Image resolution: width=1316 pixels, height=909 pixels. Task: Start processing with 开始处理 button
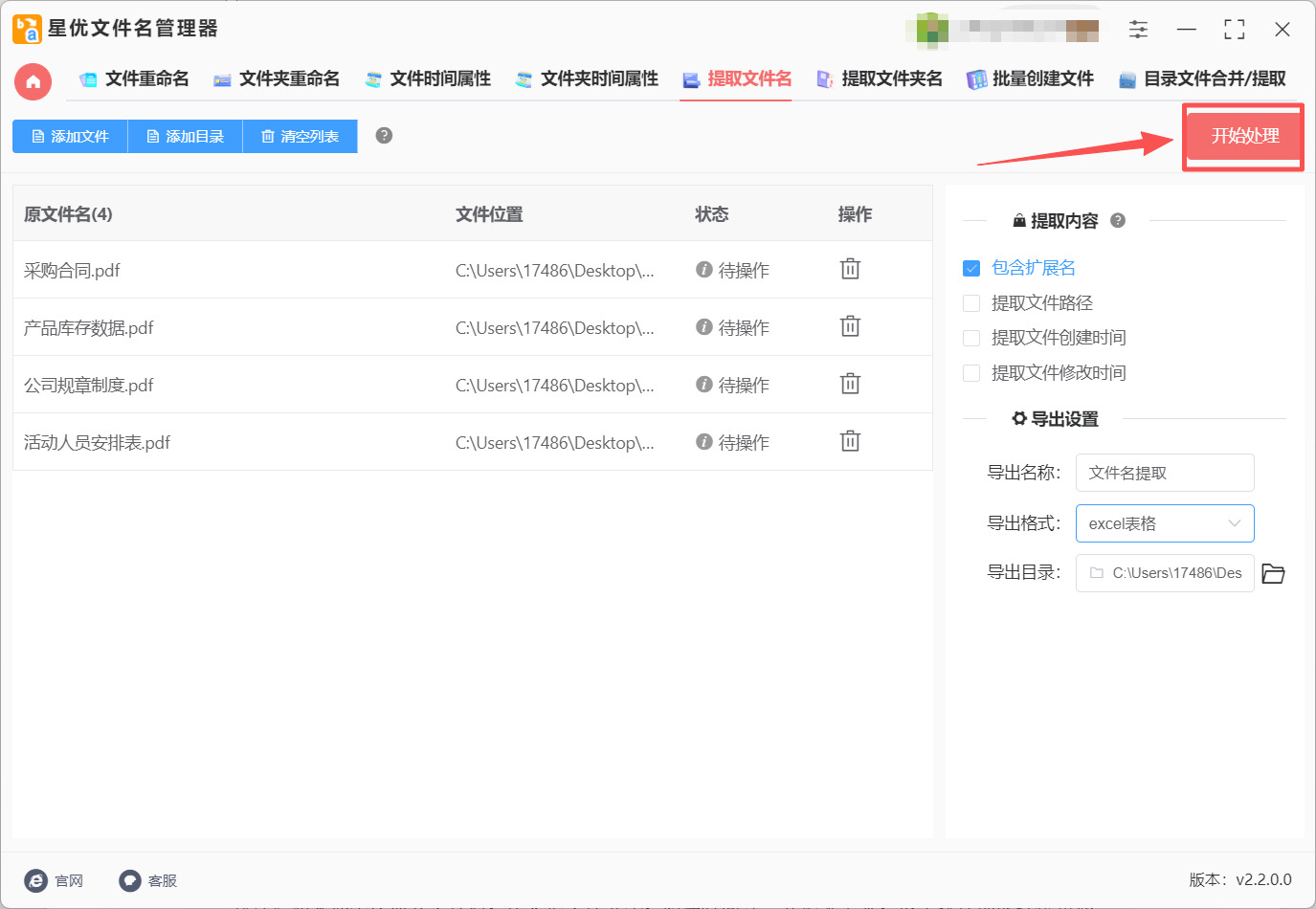coord(1244,136)
